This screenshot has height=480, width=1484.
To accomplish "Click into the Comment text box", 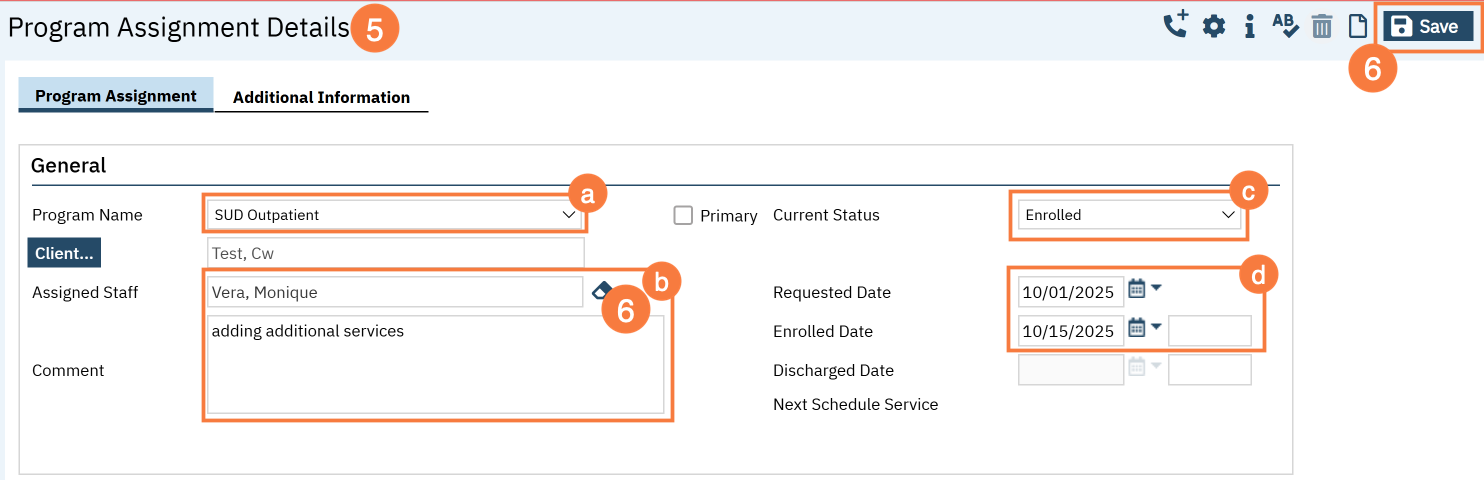I will click(434, 366).
